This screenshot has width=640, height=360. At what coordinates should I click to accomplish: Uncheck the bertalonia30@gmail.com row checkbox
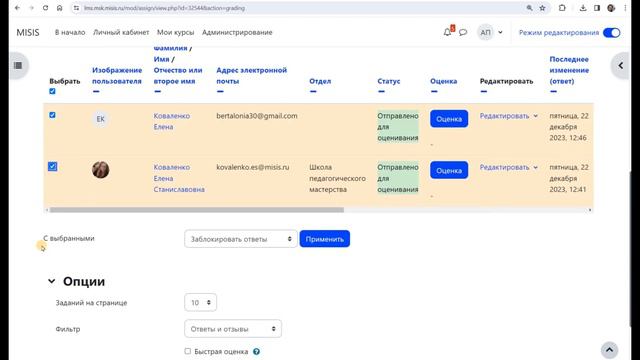(x=52, y=115)
